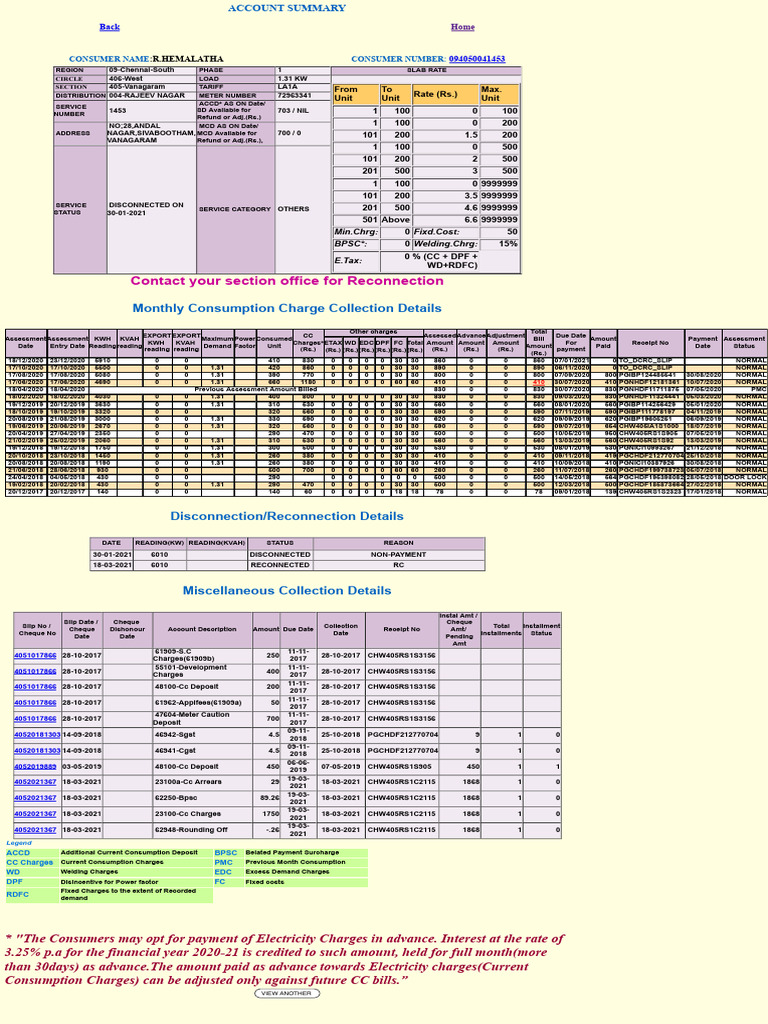Click the '405-Vanagaram' section value
Image resolution: width=768 pixels, height=1024 pixels.
[136, 87]
